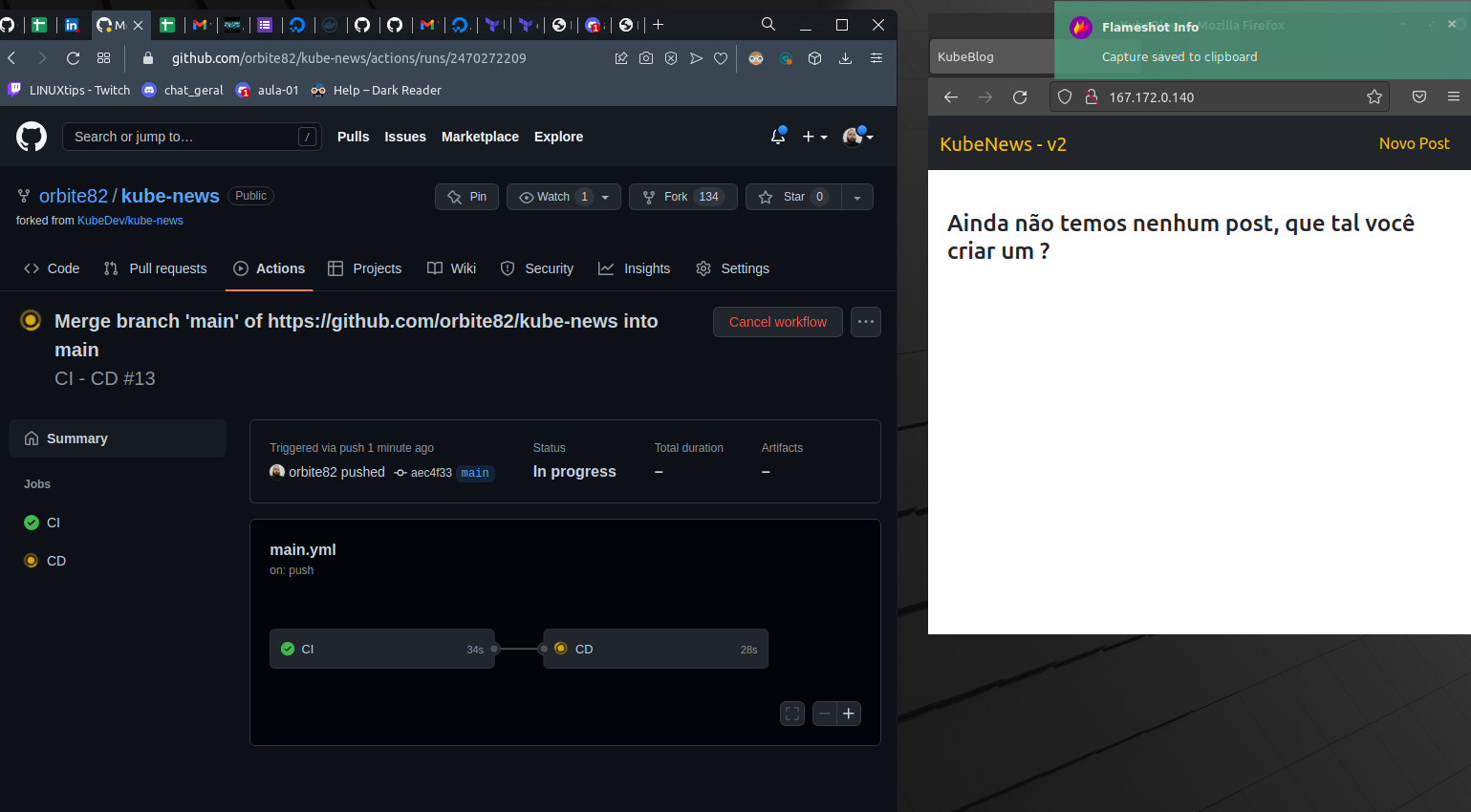Click the KubeNews - v2 title link
The width and height of the screenshot is (1471, 812).
tap(1003, 144)
